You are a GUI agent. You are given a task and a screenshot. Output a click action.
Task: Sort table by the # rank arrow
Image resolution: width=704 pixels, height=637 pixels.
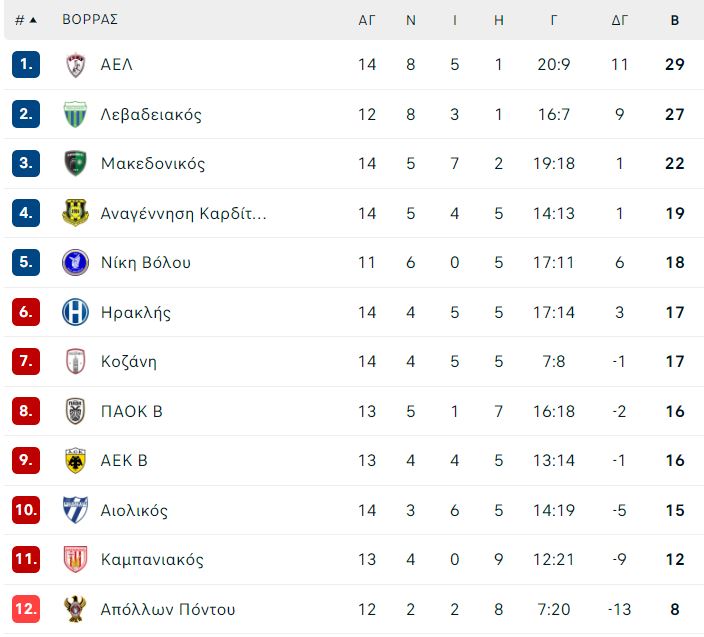(26, 20)
